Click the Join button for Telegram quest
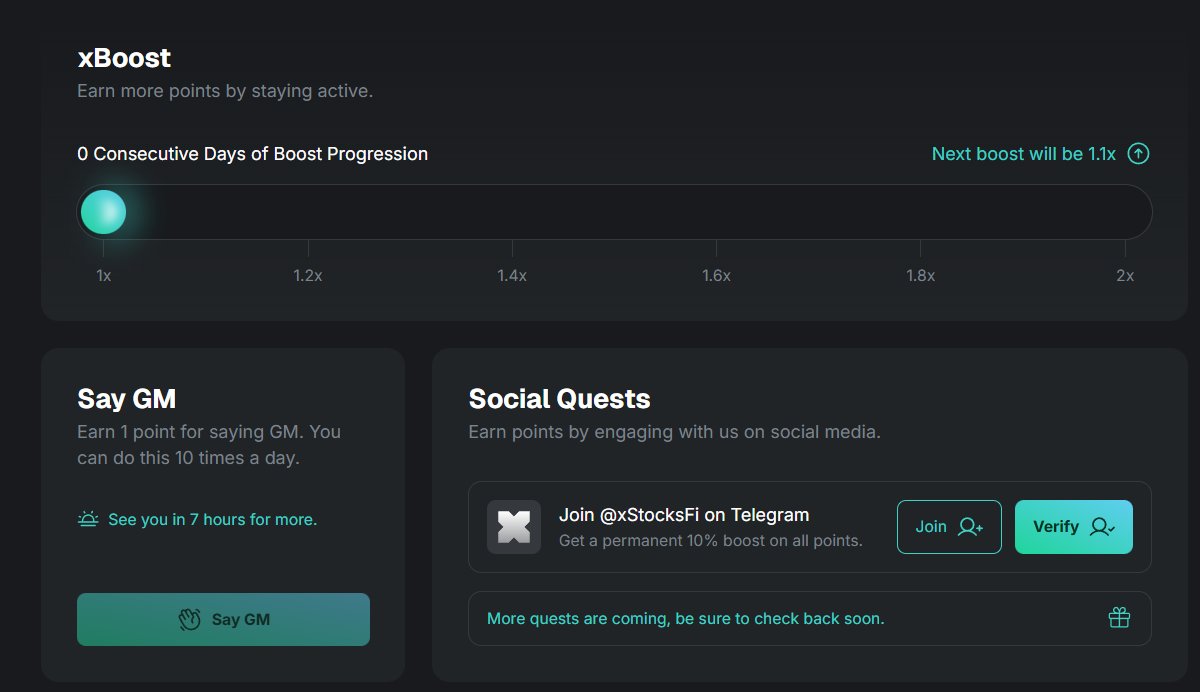This screenshot has width=1200, height=692. 949,527
